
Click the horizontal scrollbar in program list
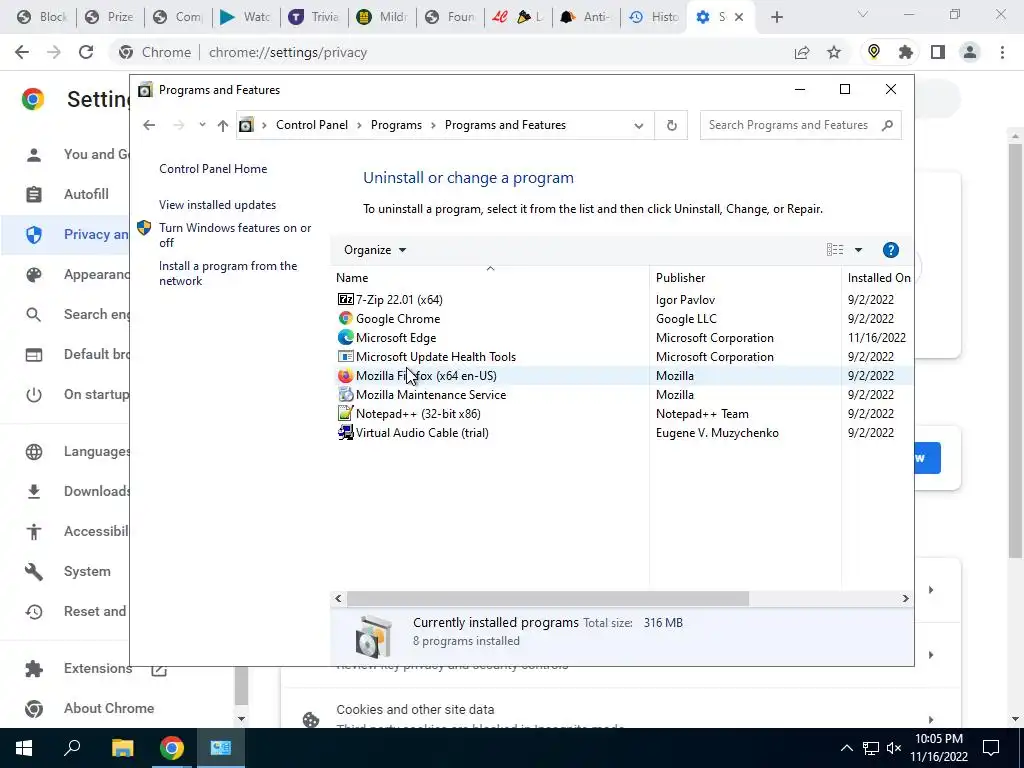pos(547,598)
